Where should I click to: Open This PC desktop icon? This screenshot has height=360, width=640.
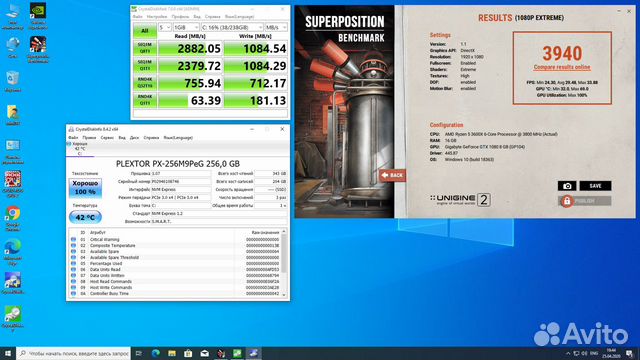coord(13,16)
